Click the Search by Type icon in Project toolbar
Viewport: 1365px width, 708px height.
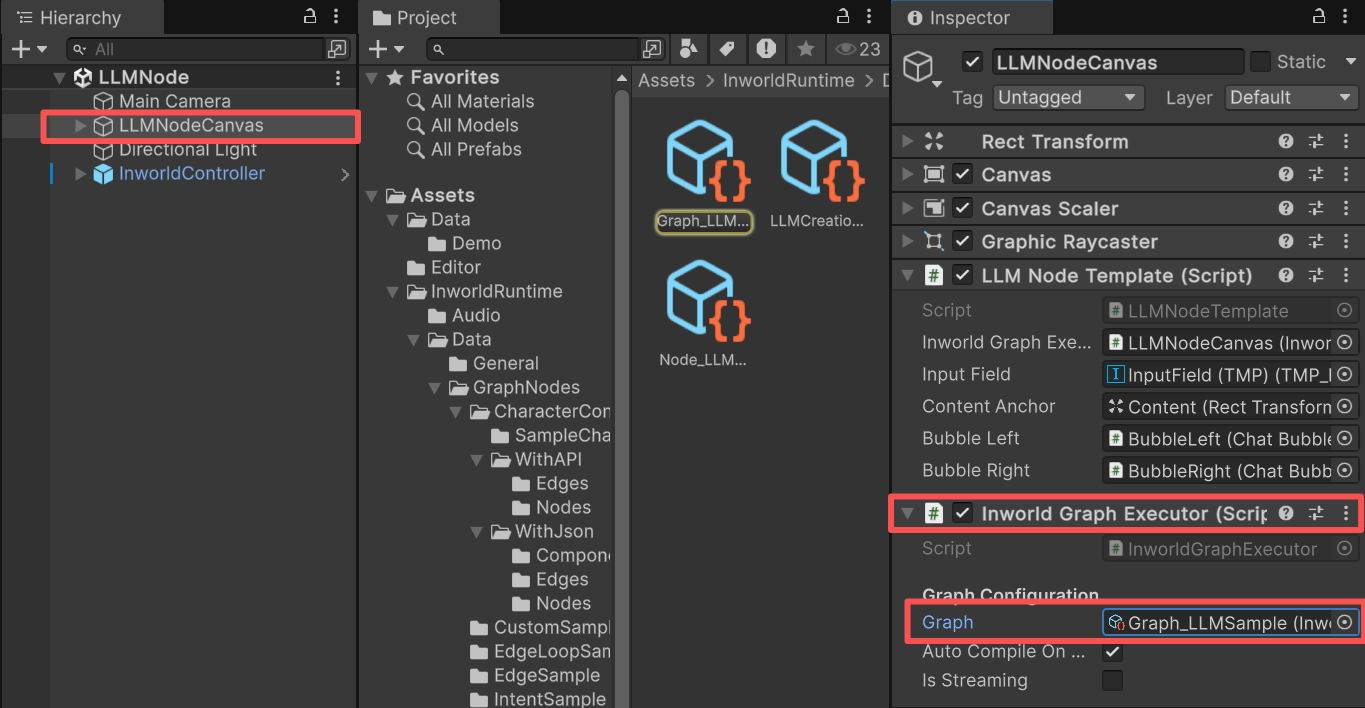click(x=688, y=49)
